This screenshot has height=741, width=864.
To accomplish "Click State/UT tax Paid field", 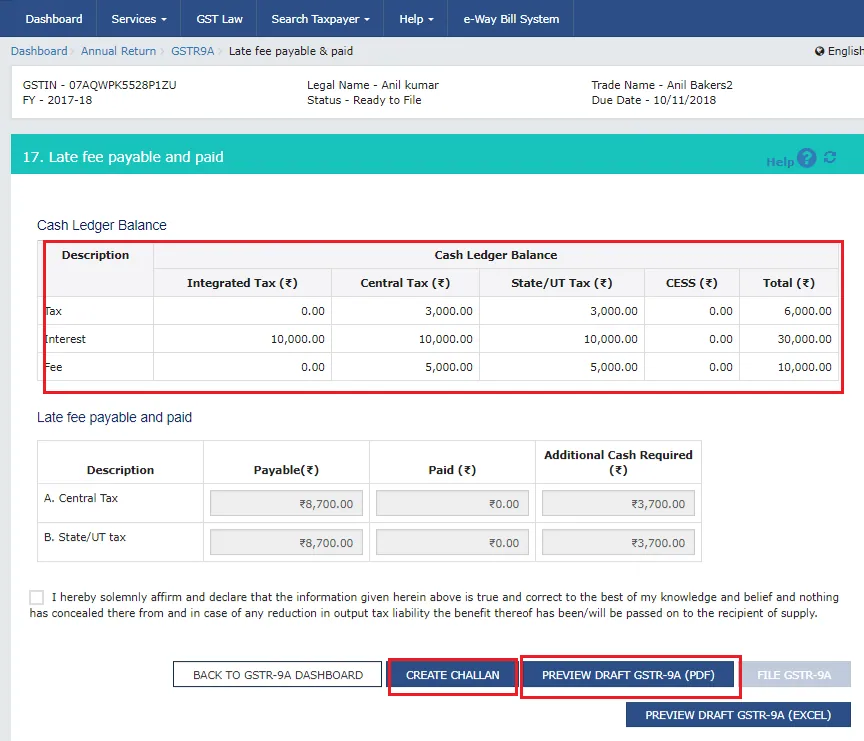I will click(452, 543).
